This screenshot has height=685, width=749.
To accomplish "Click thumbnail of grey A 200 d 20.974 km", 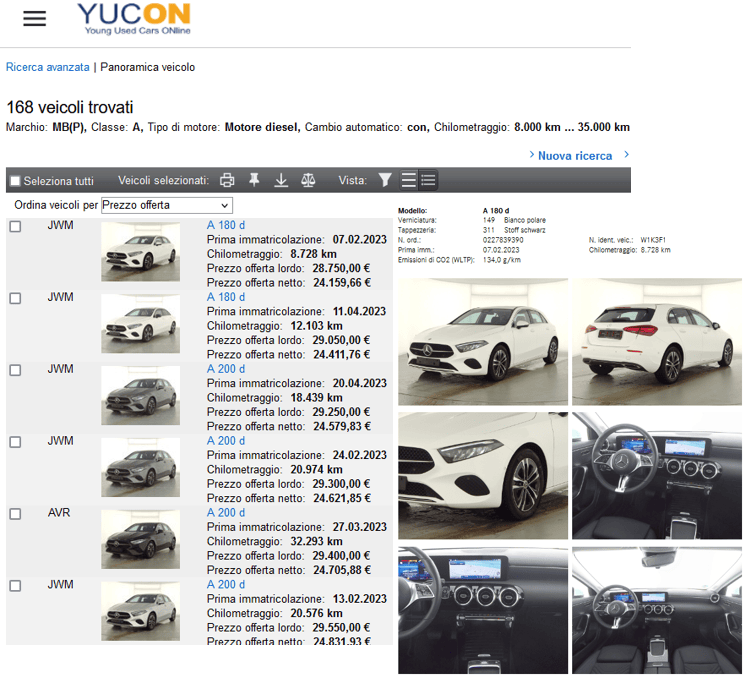I will pos(140,467).
